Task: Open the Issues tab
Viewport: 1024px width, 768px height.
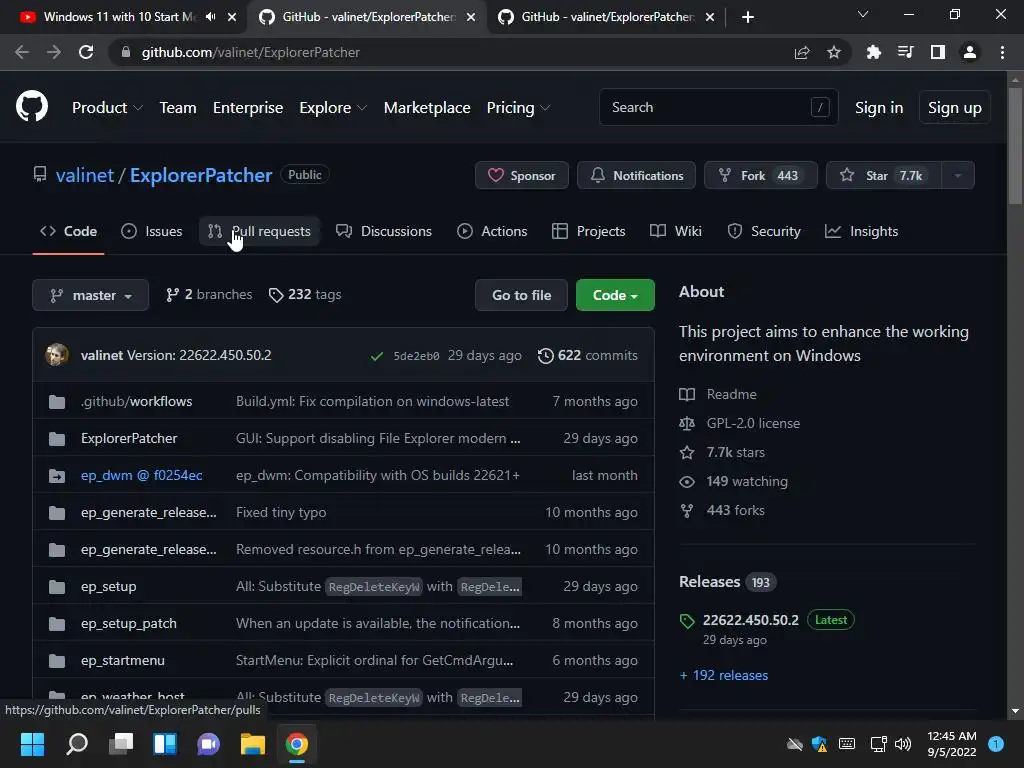Action: point(152,231)
